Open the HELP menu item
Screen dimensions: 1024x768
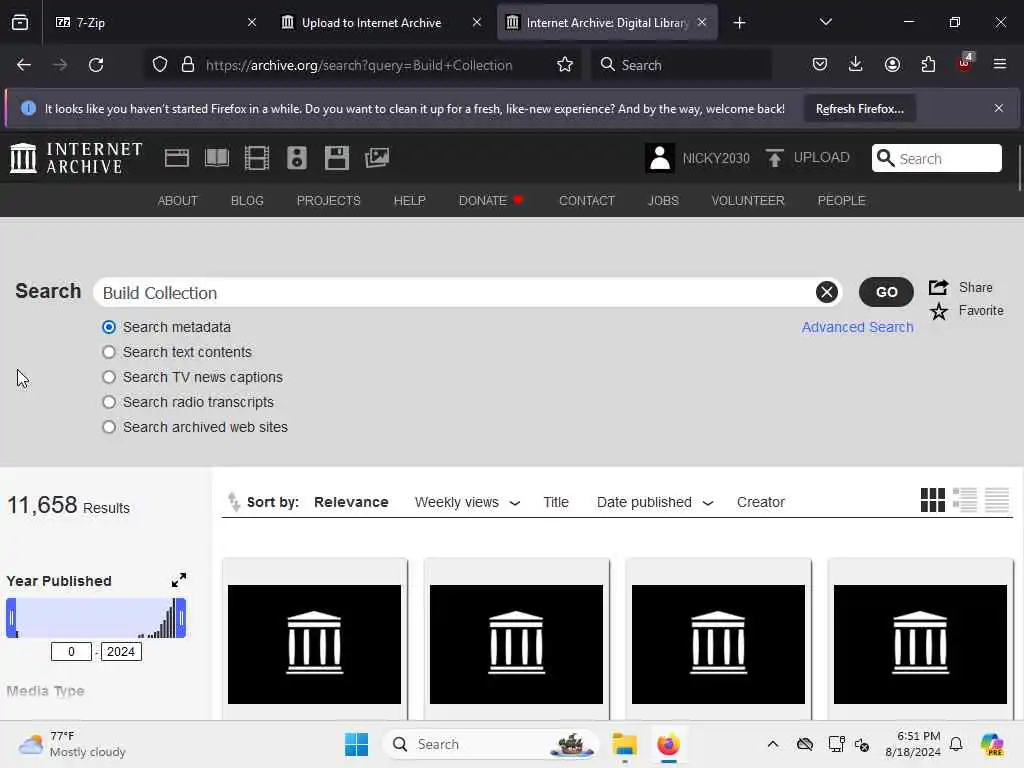pyautogui.click(x=409, y=200)
